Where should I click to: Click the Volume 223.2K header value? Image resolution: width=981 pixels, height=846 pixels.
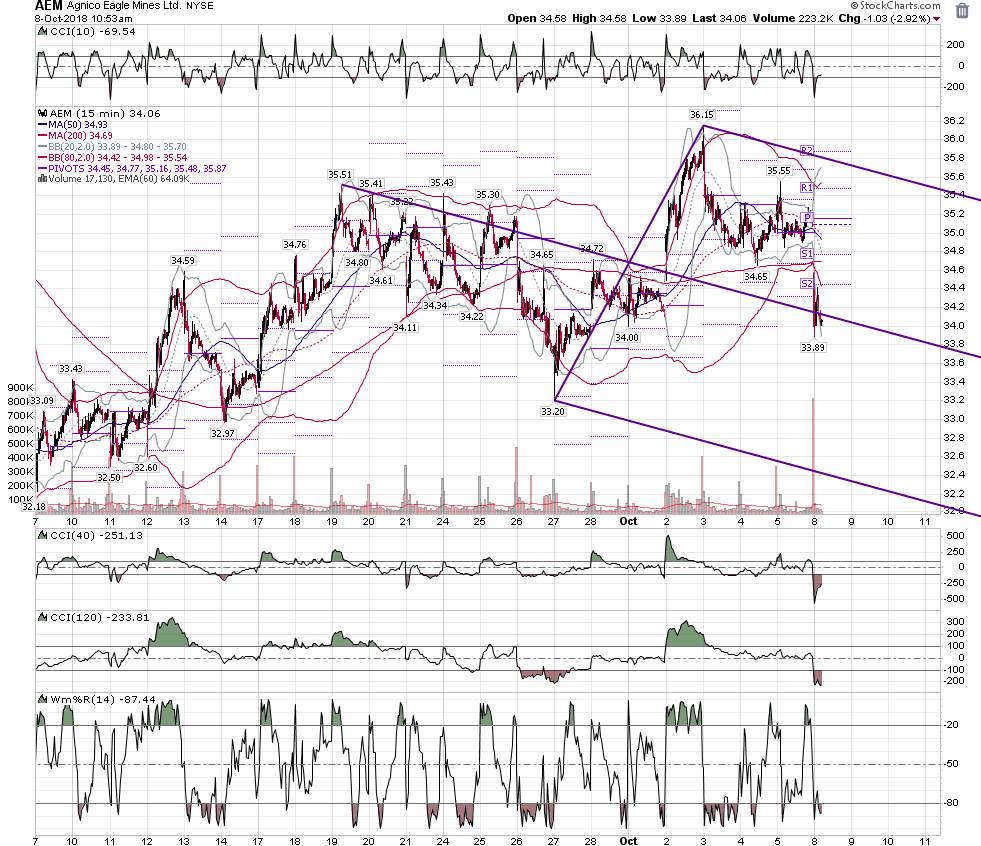(793, 18)
